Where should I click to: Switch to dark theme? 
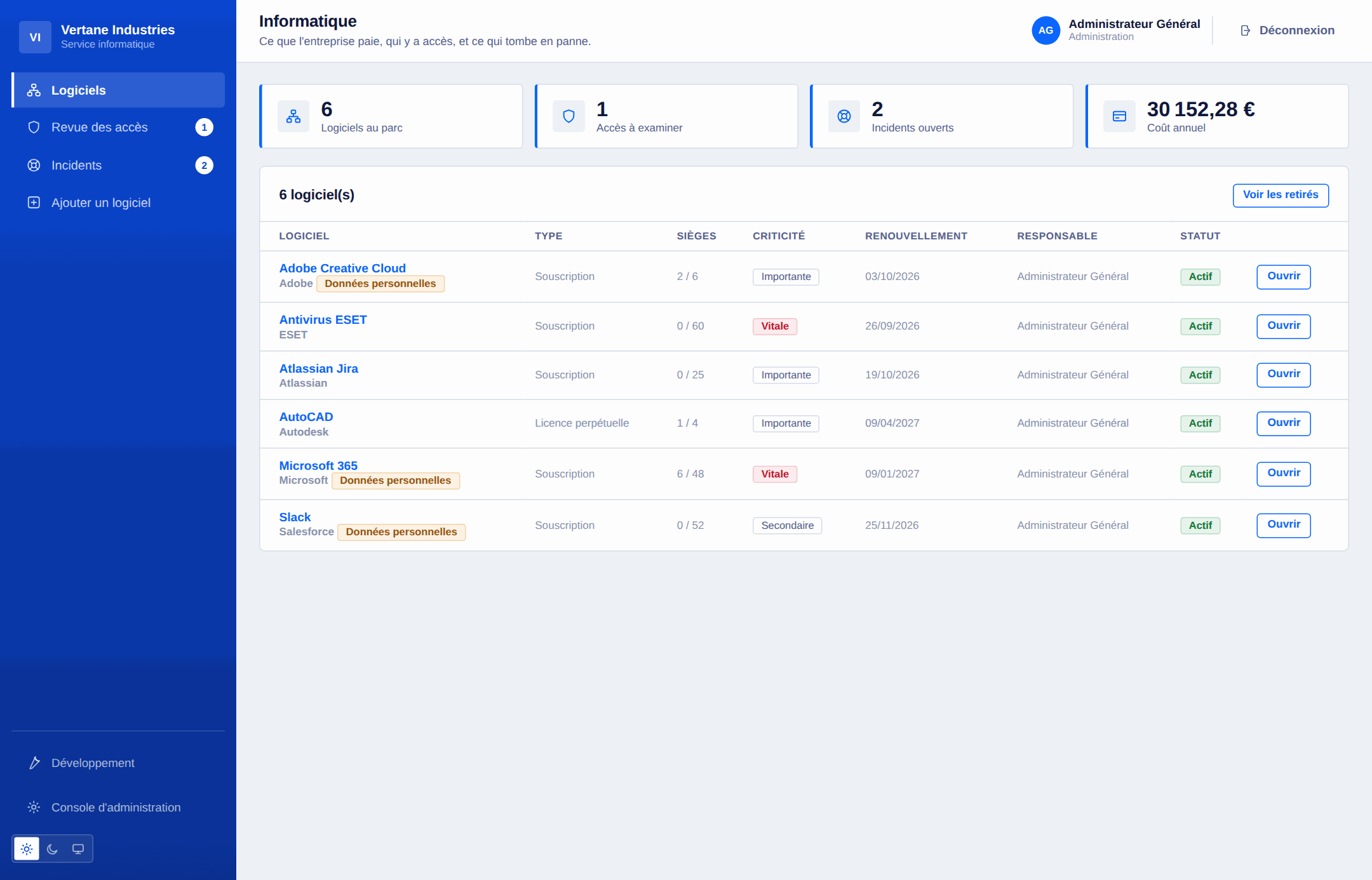(52, 849)
